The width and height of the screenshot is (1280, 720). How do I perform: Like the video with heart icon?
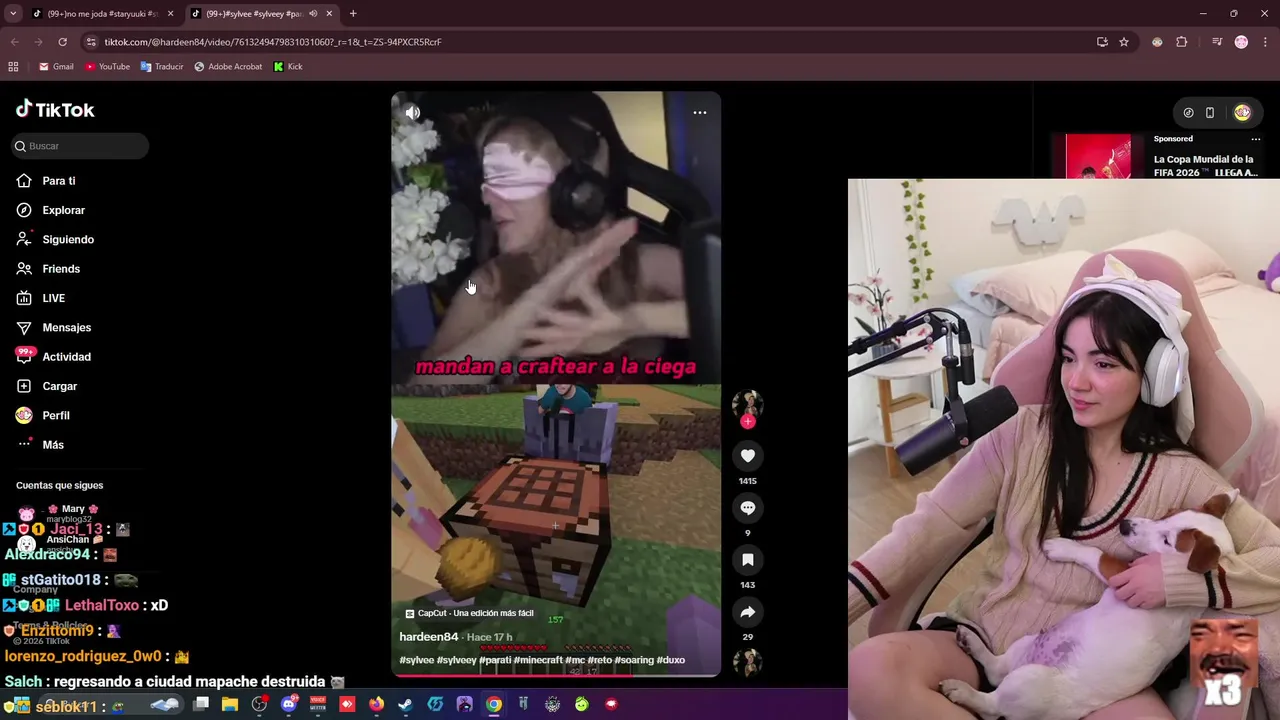pyautogui.click(x=747, y=456)
